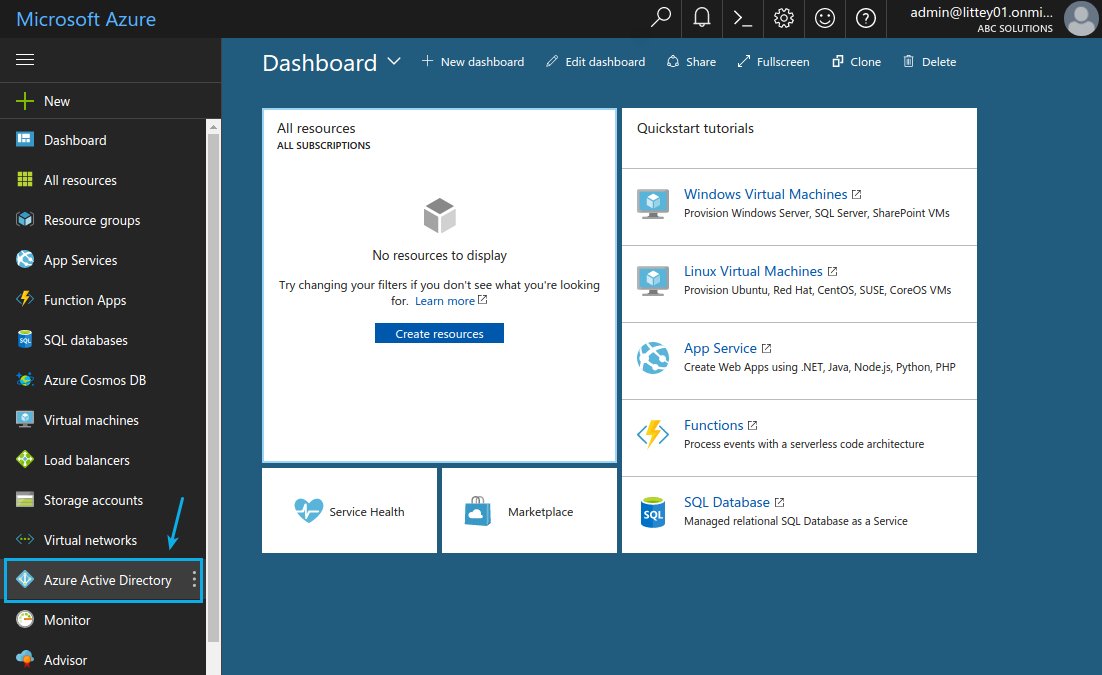Image resolution: width=1102 pixels, height=675 pixels.
Task: Delete the dashboard
Action: 929,62
